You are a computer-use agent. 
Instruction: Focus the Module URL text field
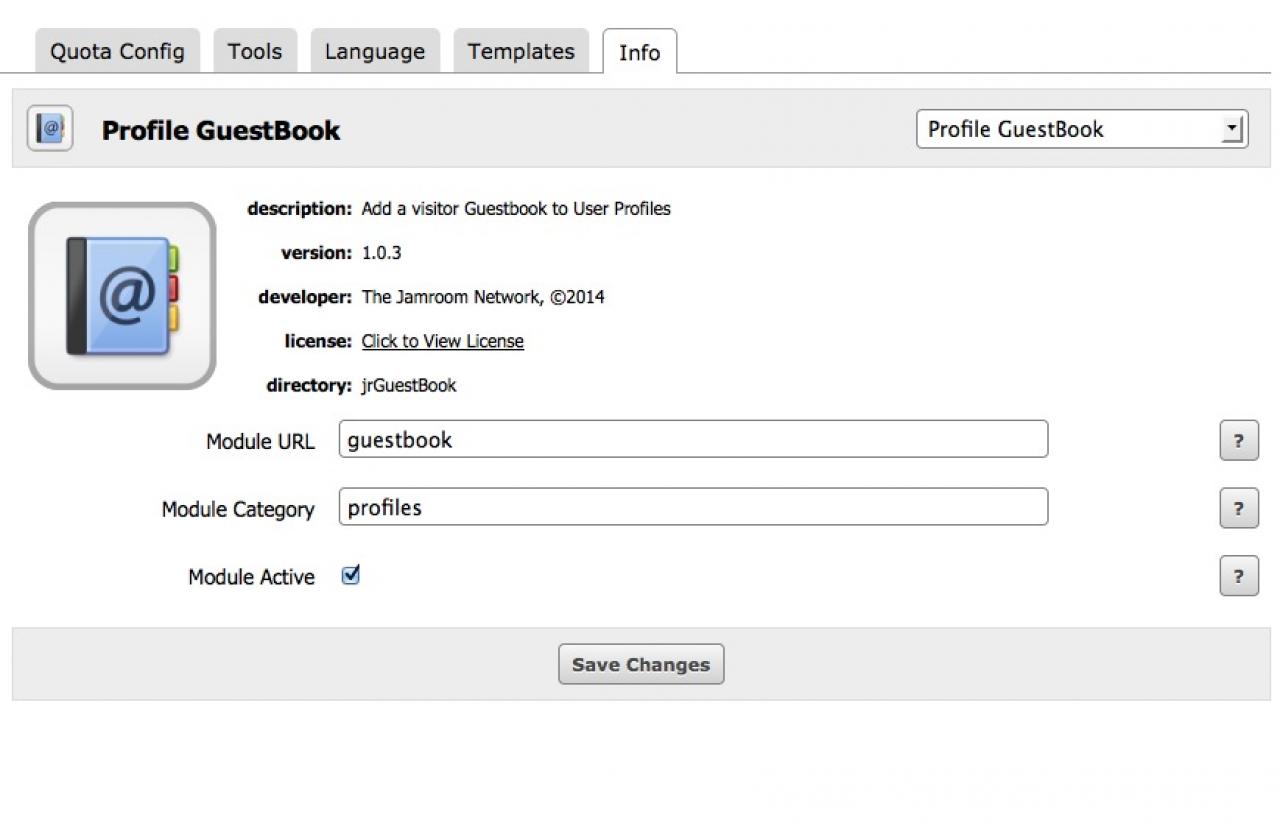[x=692, y=440]
